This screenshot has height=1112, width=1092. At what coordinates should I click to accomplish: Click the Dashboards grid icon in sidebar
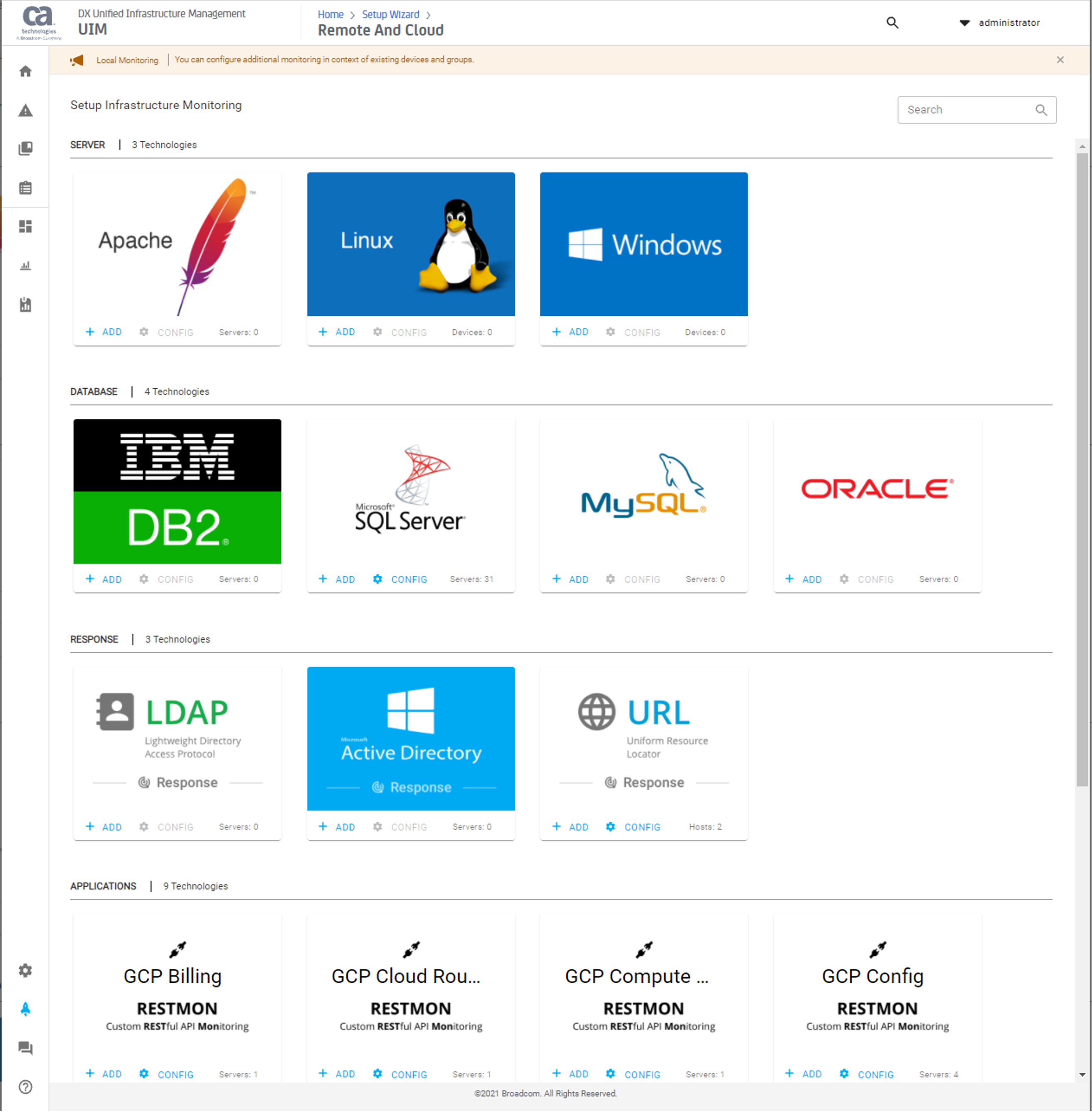[x=25, y=227]
